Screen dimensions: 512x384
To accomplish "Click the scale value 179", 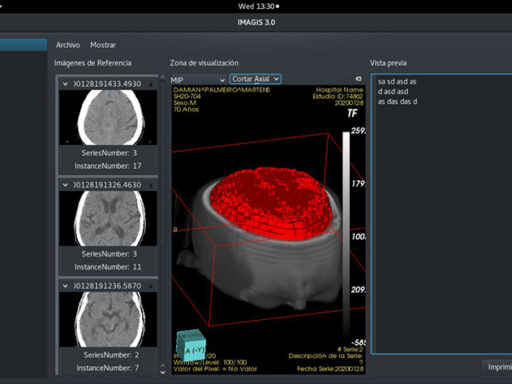I will coord(358,184).
